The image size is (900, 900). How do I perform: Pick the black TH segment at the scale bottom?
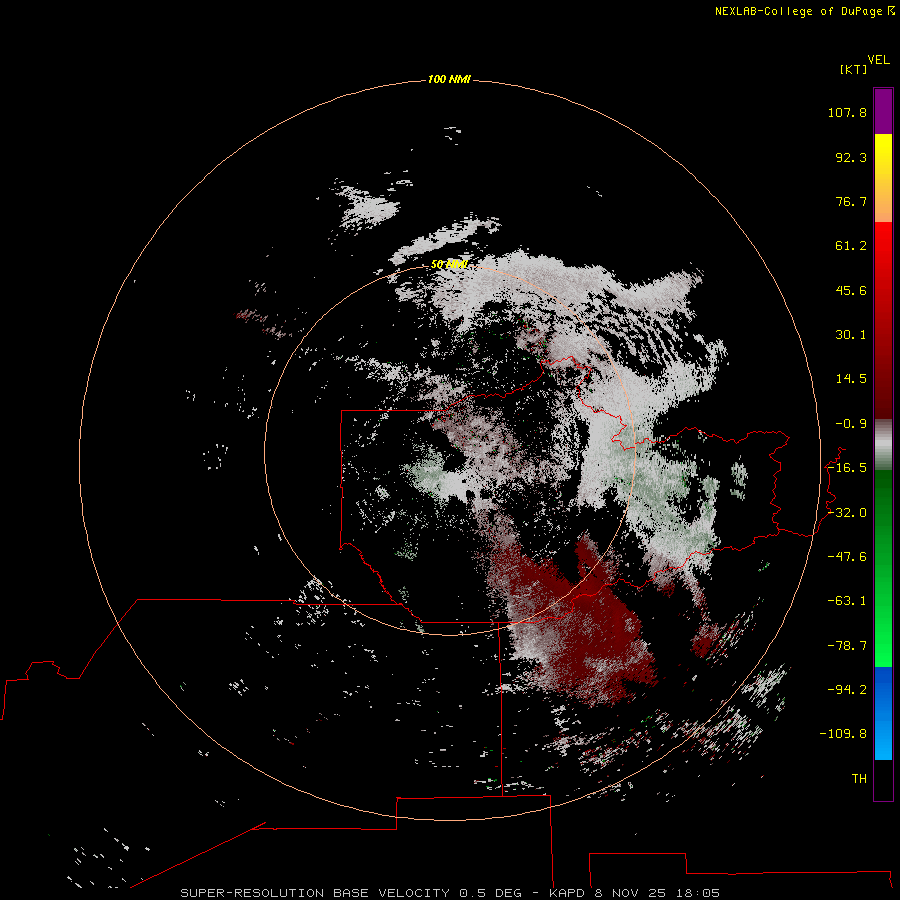pos(883,779)
